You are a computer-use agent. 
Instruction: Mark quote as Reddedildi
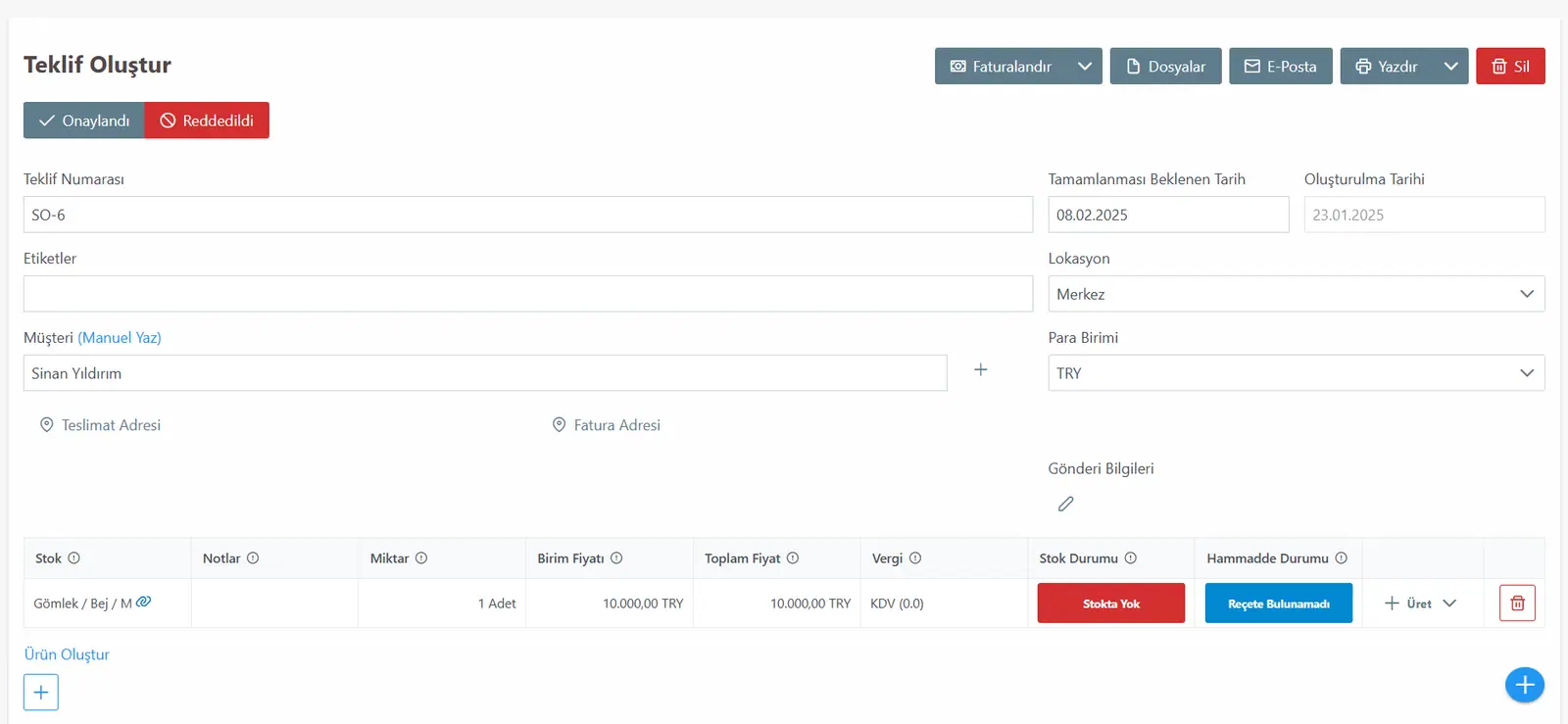[x=207, y=121]
